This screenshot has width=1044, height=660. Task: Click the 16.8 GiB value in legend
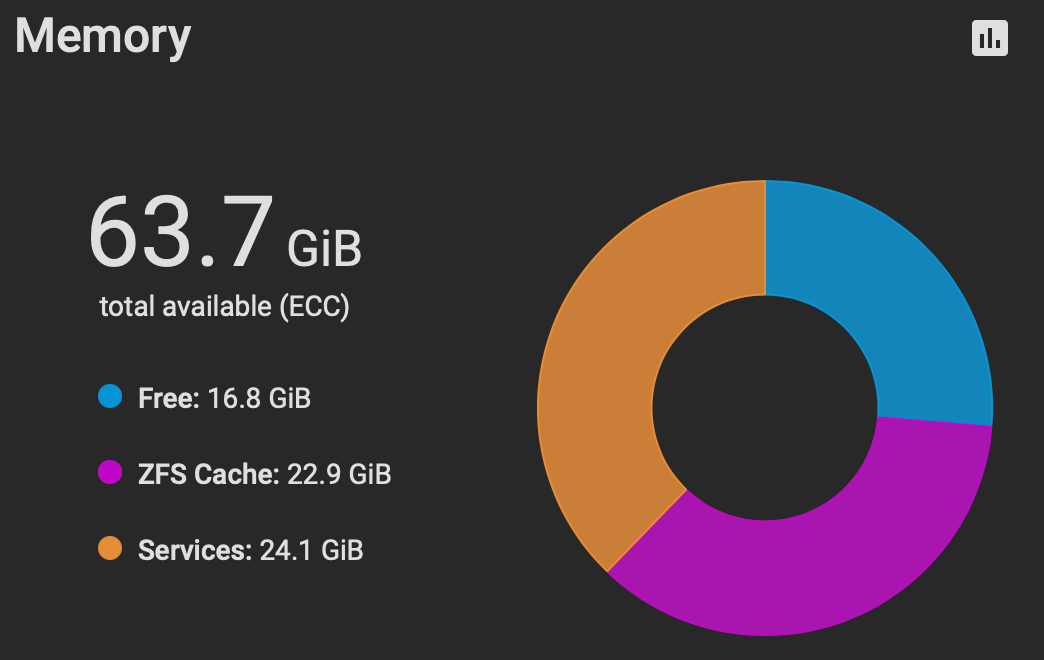click(x=259, y=398)
